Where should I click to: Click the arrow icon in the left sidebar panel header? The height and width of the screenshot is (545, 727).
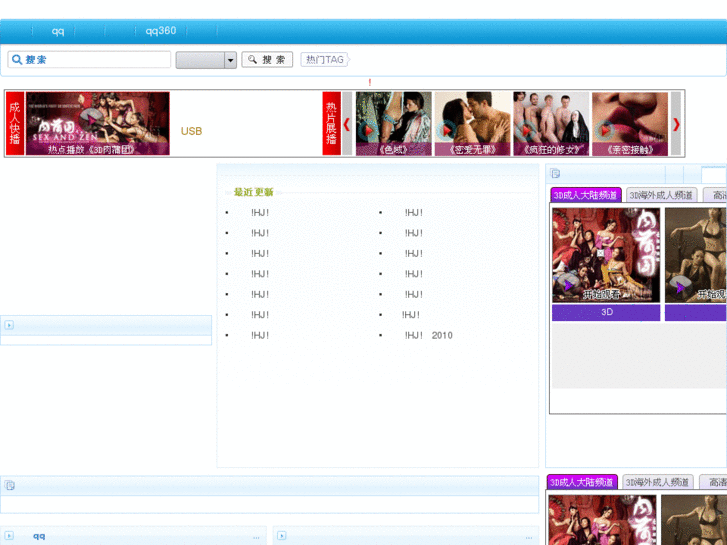click(9, 325)
